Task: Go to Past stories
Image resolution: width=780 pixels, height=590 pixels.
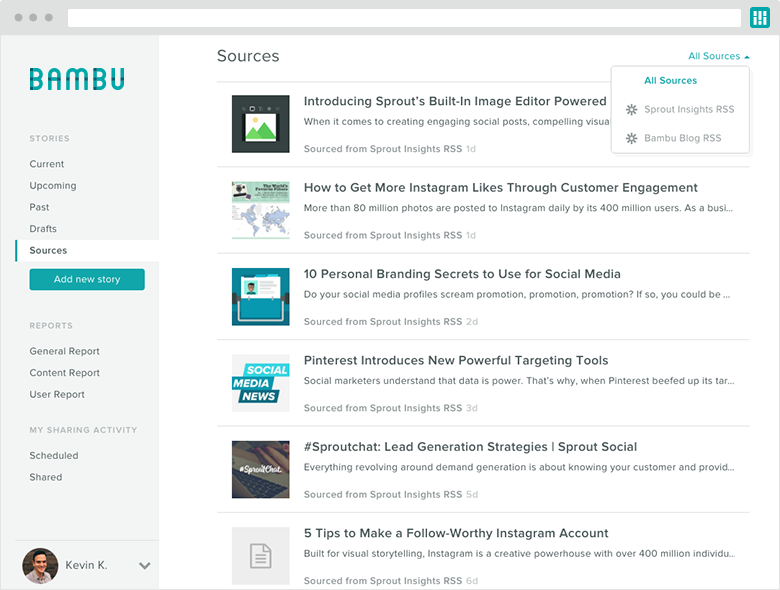Action: (x=39, y=207)
